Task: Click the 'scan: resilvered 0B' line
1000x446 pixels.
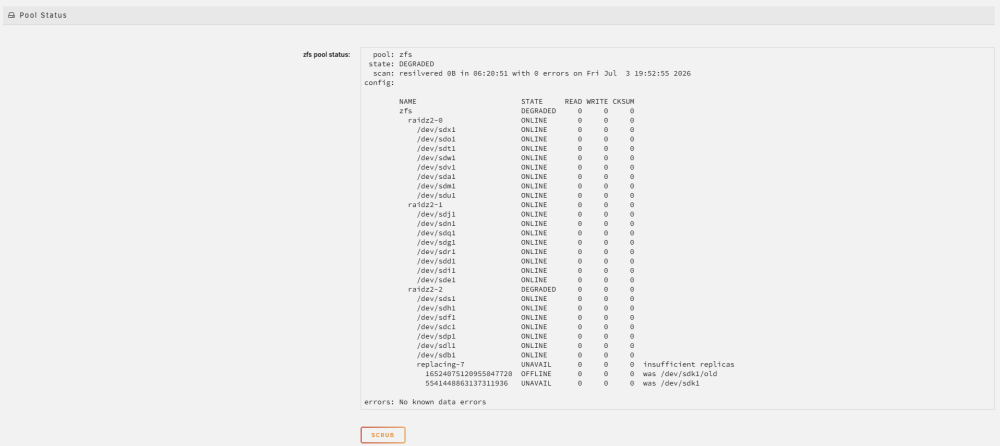Action: [x=532, y=73]
